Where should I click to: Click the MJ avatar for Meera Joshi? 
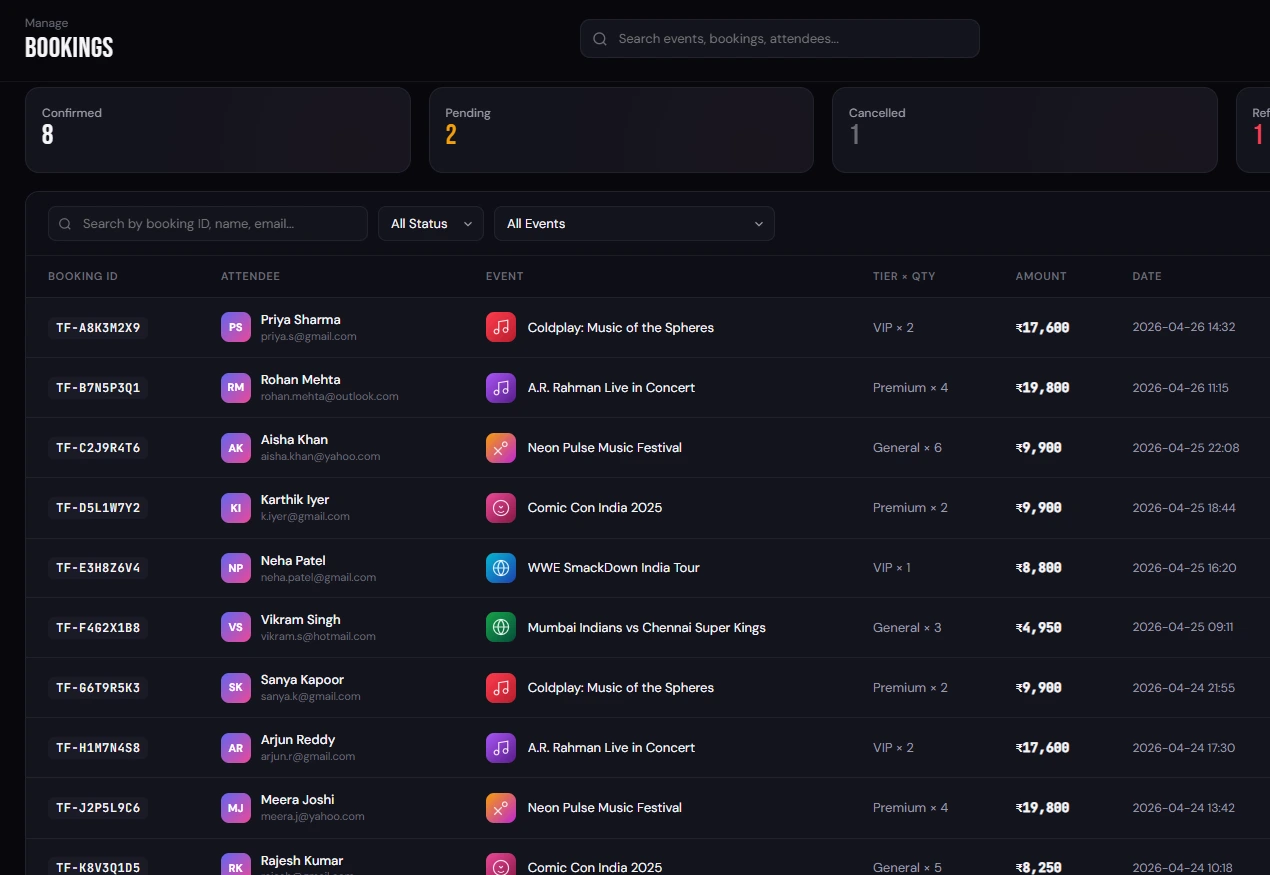pyautogui.click(x=236, y=807)
